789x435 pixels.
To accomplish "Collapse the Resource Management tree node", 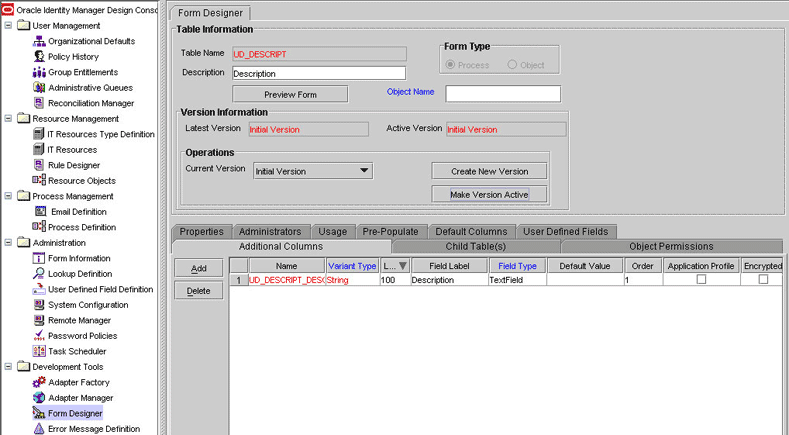I will click(8, 118).
